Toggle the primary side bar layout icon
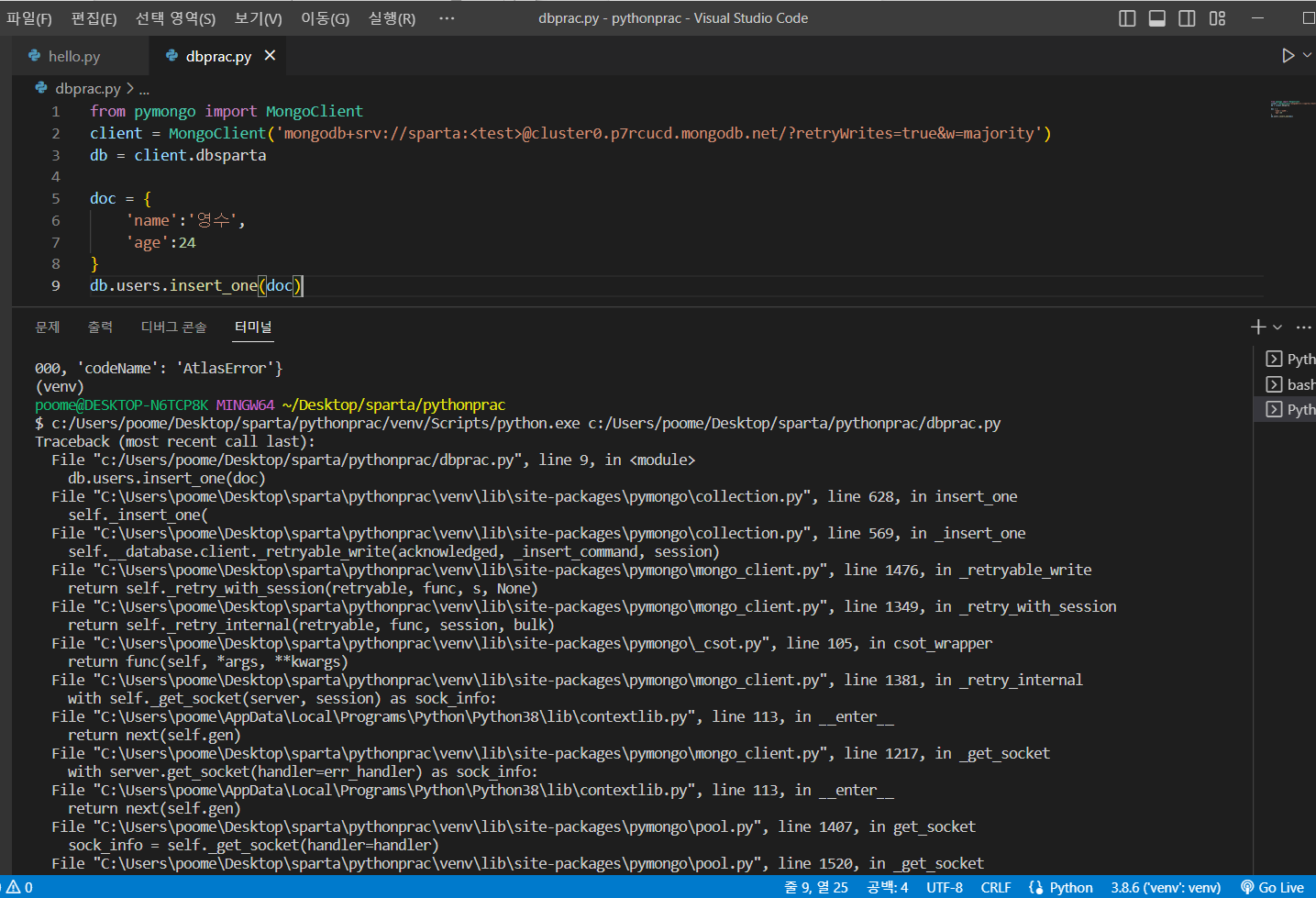The image size is (1316, 898). (1127, 18)
